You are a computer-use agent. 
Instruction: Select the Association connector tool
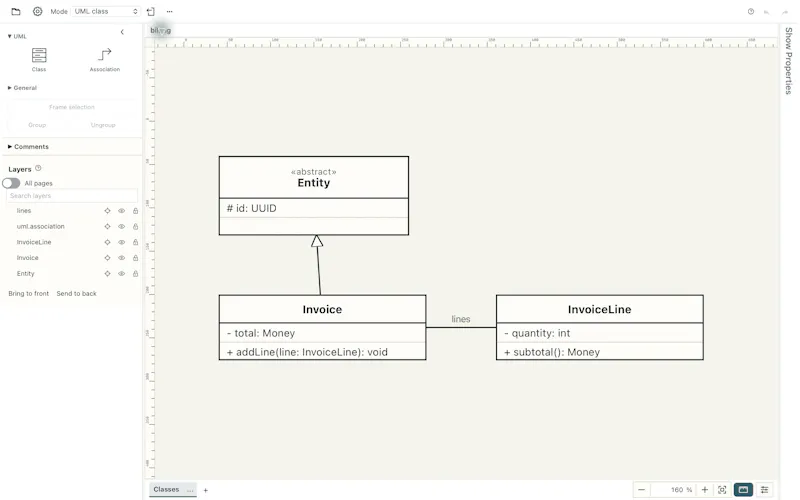pyautogui.click(x=105, y=60)
